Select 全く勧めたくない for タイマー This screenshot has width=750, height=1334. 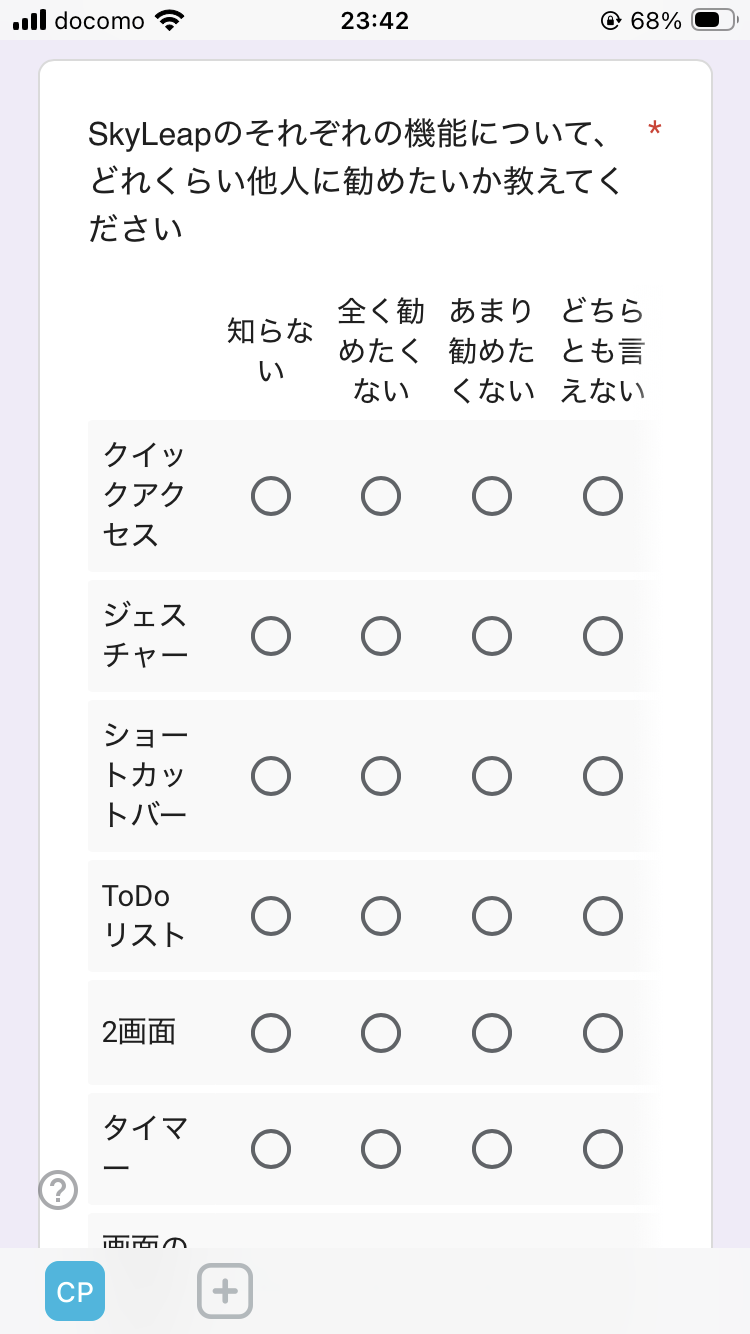pos(381,1150)
